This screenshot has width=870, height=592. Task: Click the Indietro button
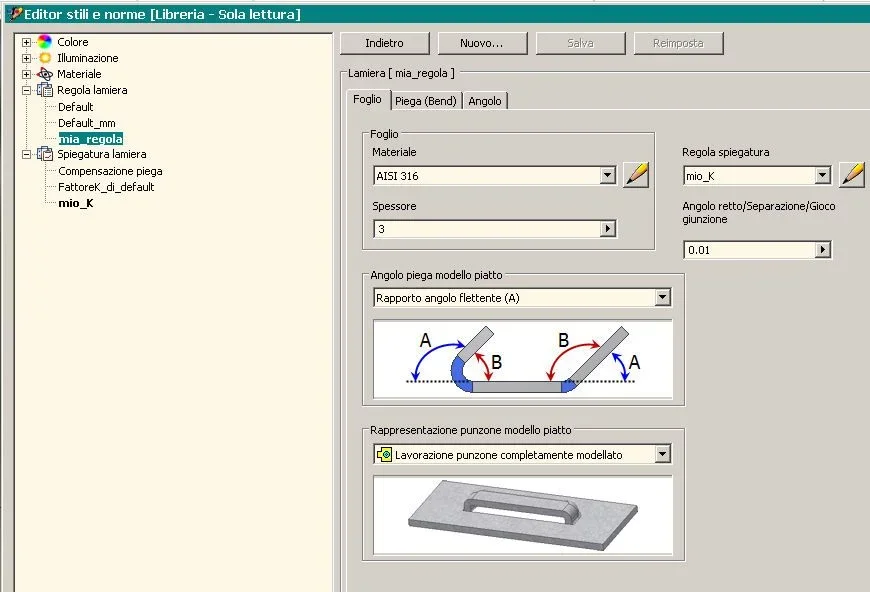(x=385, y=43)
